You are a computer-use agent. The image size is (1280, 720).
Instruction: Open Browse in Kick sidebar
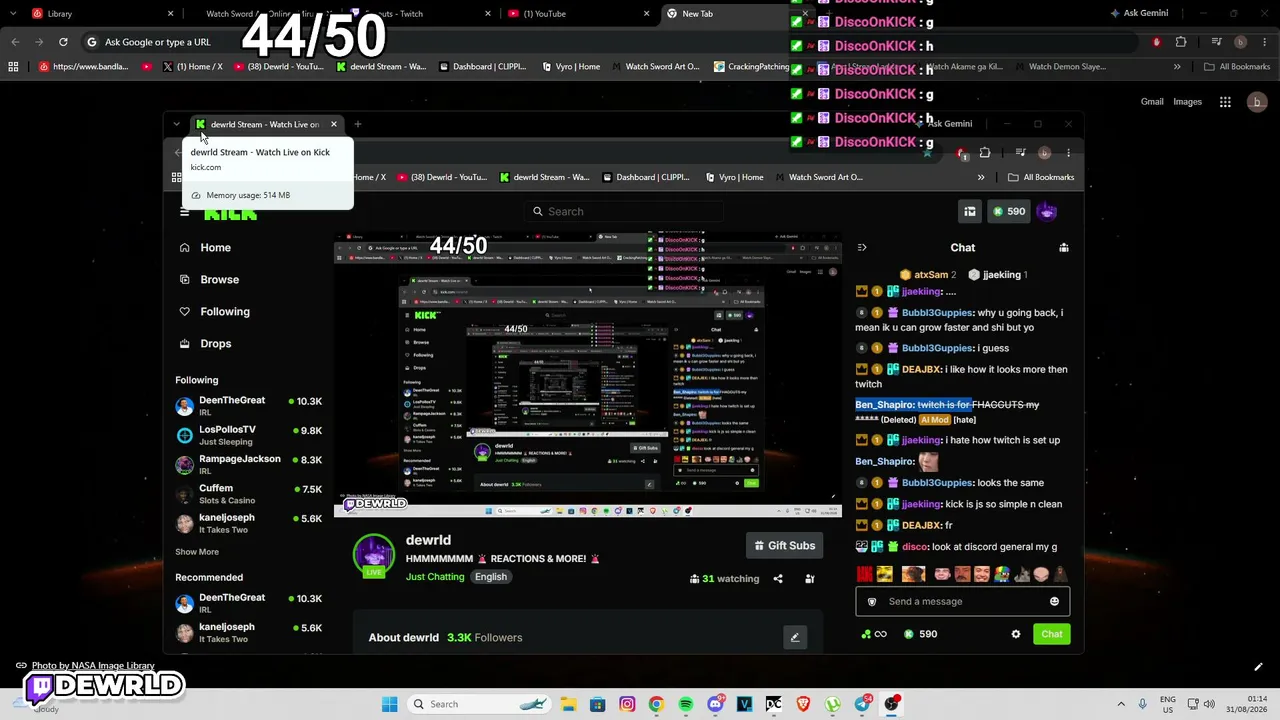pos(209,280)
